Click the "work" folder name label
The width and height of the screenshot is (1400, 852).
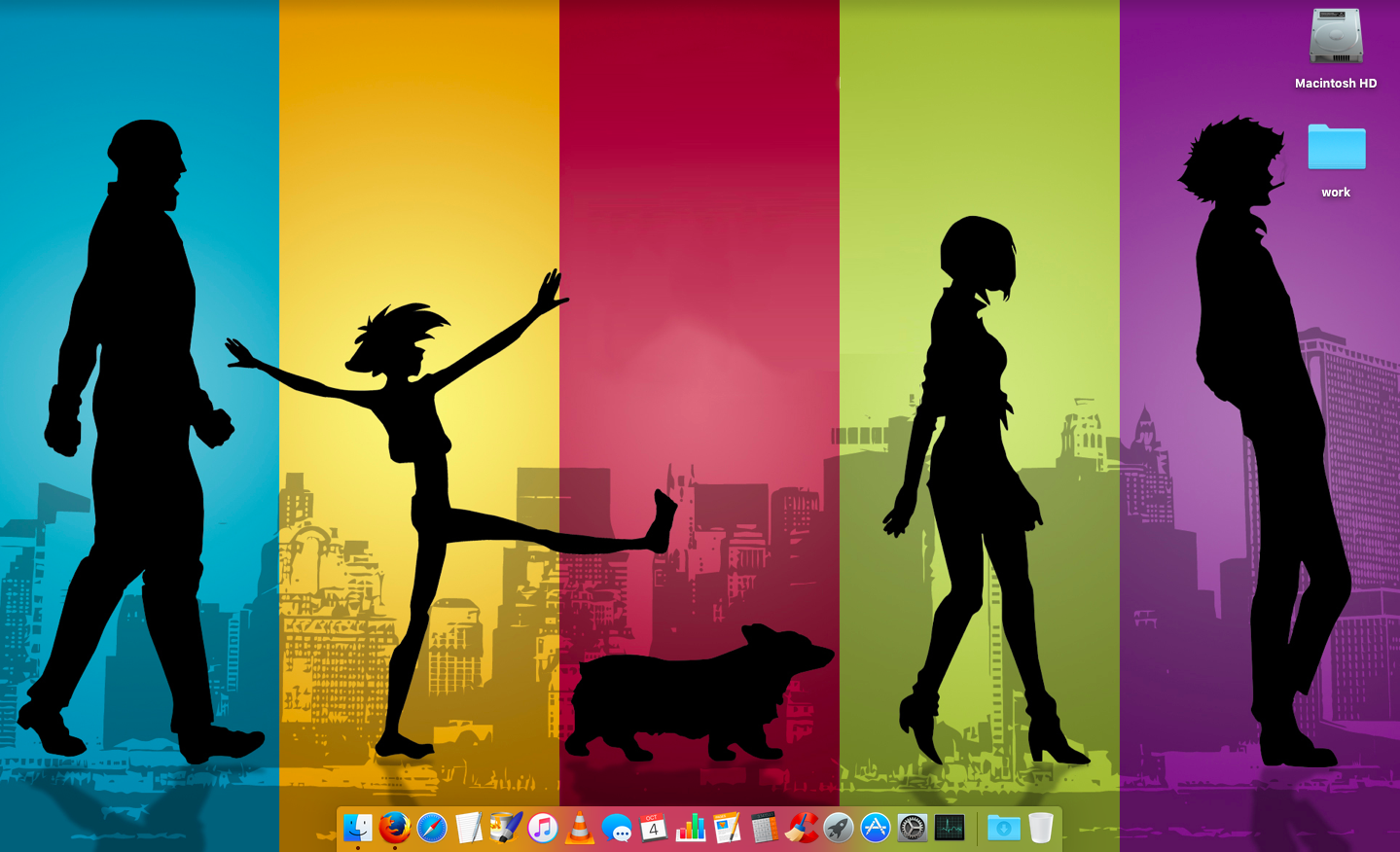tap(1336, 193)
